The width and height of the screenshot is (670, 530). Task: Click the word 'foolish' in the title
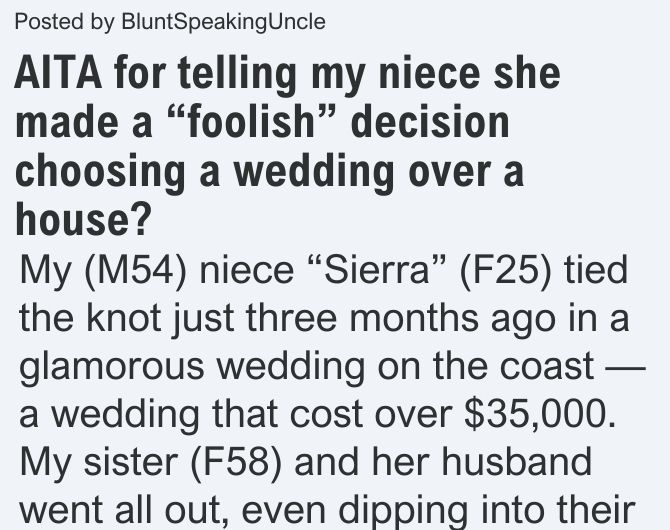tap(251, 122)
